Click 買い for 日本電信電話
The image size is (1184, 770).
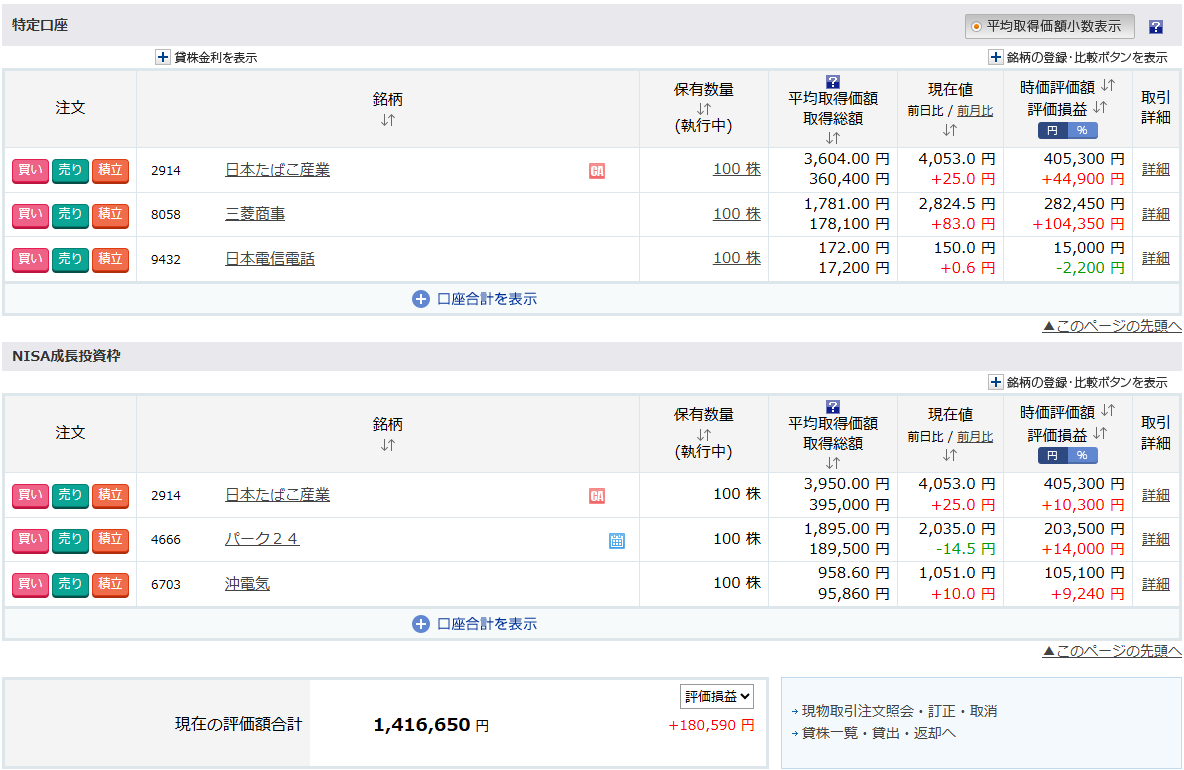tap(30, 259)
